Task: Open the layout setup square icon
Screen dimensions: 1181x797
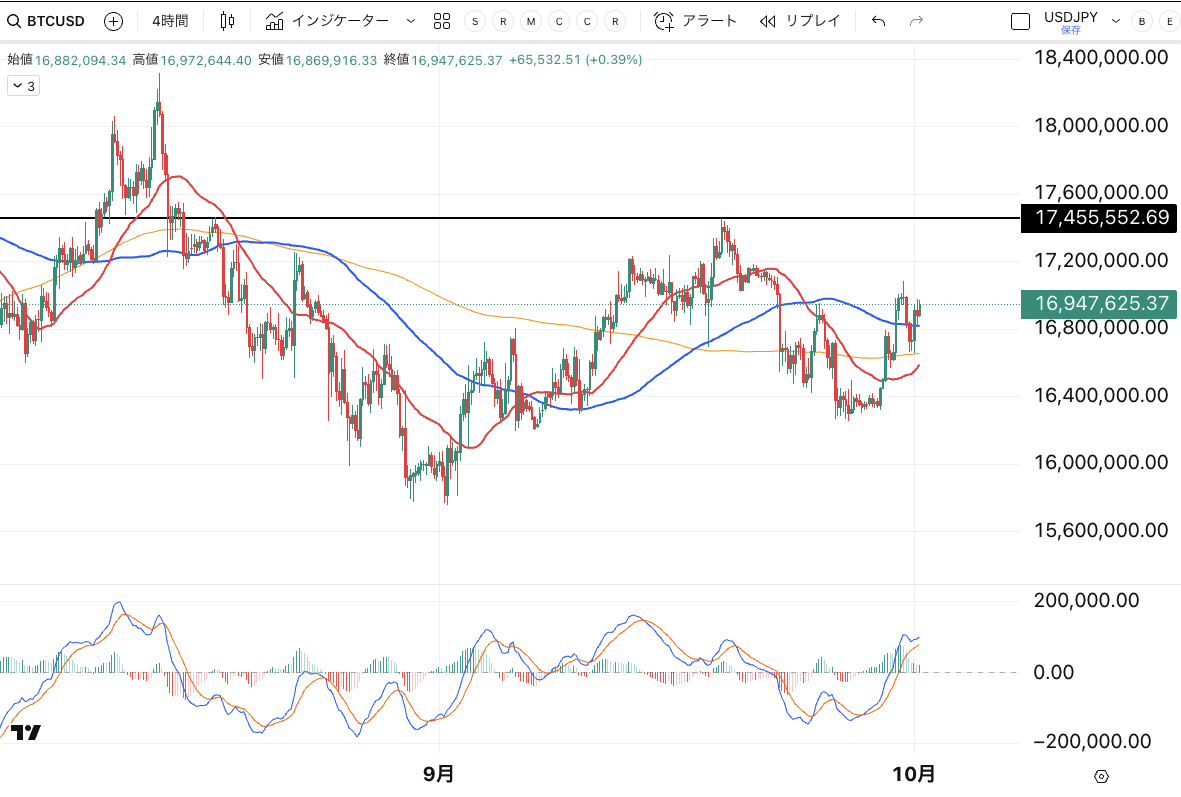Action: tap(1020, 21)
